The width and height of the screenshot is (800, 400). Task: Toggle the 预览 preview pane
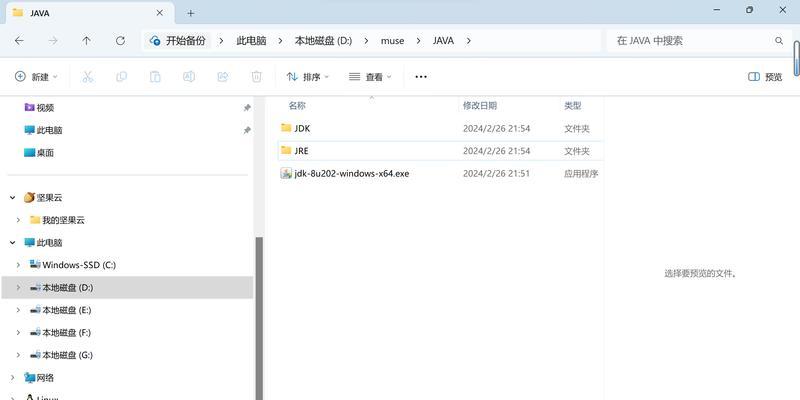point(765,77)
